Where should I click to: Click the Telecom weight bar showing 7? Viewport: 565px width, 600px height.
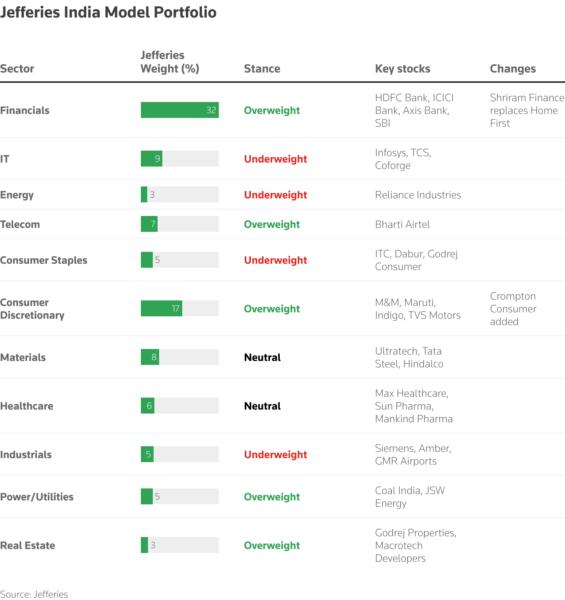[x=180, y=224]
